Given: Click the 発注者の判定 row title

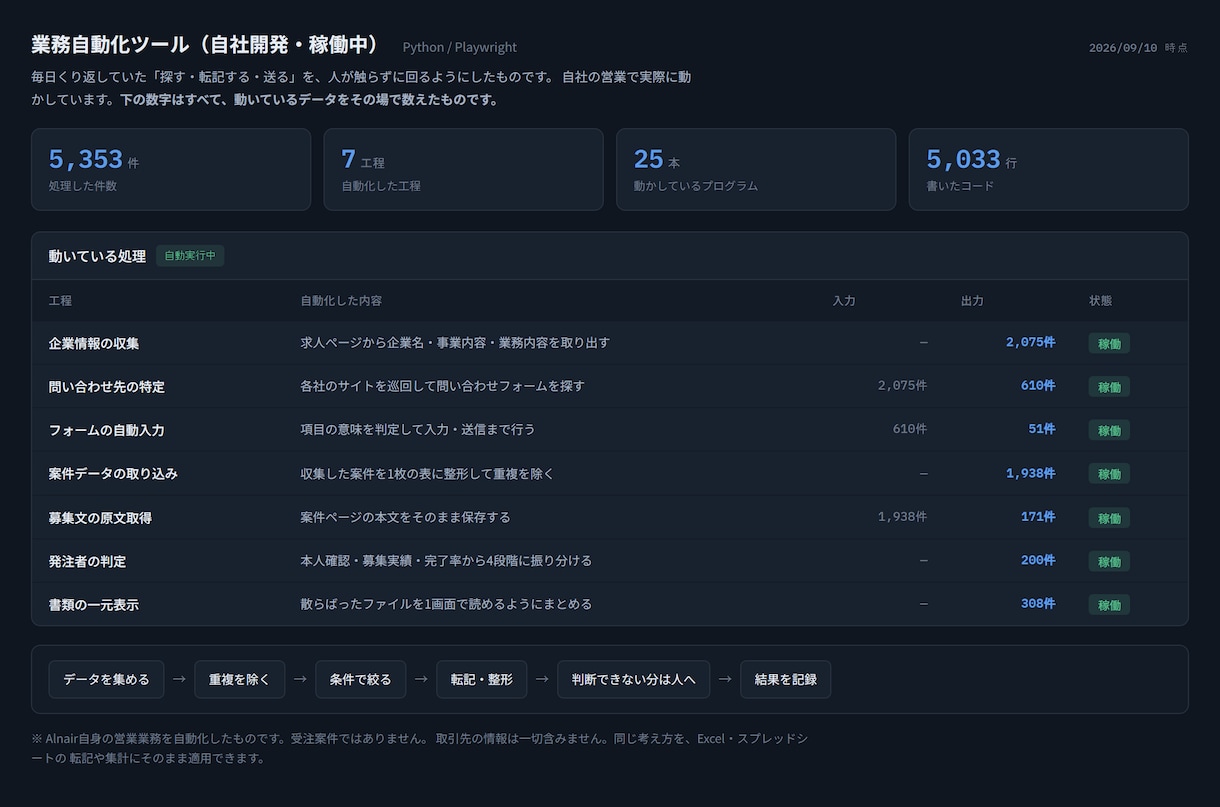Looking at the screenshot, I should (x=87, y=561).
